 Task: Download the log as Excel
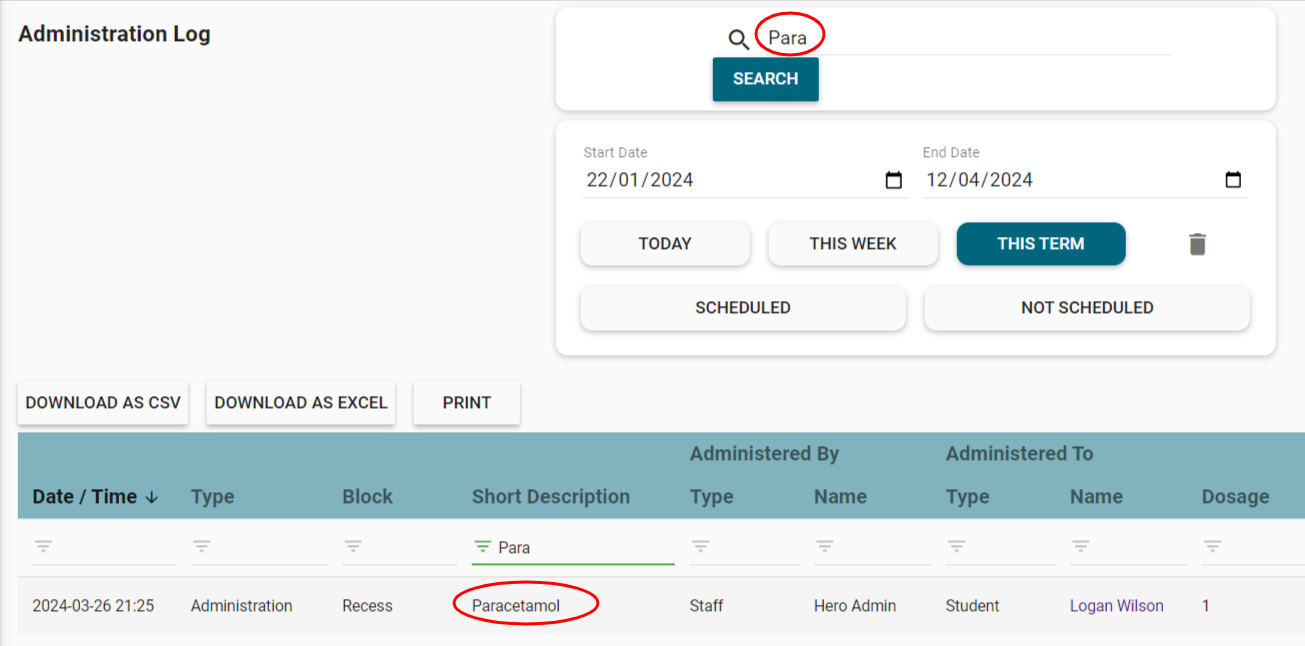pyautogui.click(x=300, y=403)
